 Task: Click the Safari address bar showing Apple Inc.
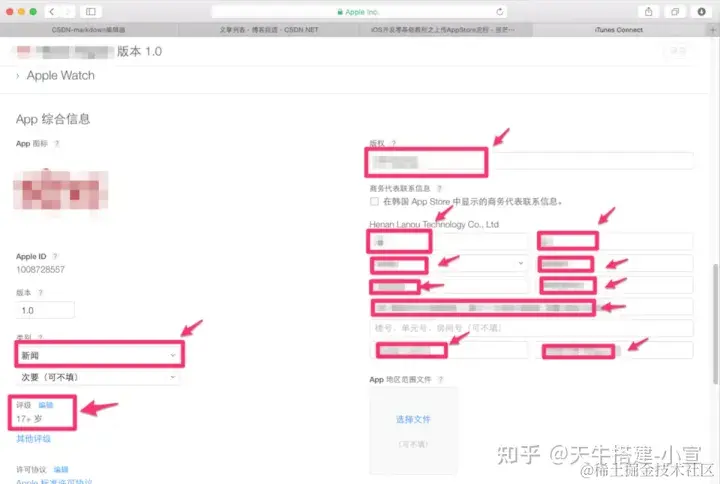coord(359,11)
